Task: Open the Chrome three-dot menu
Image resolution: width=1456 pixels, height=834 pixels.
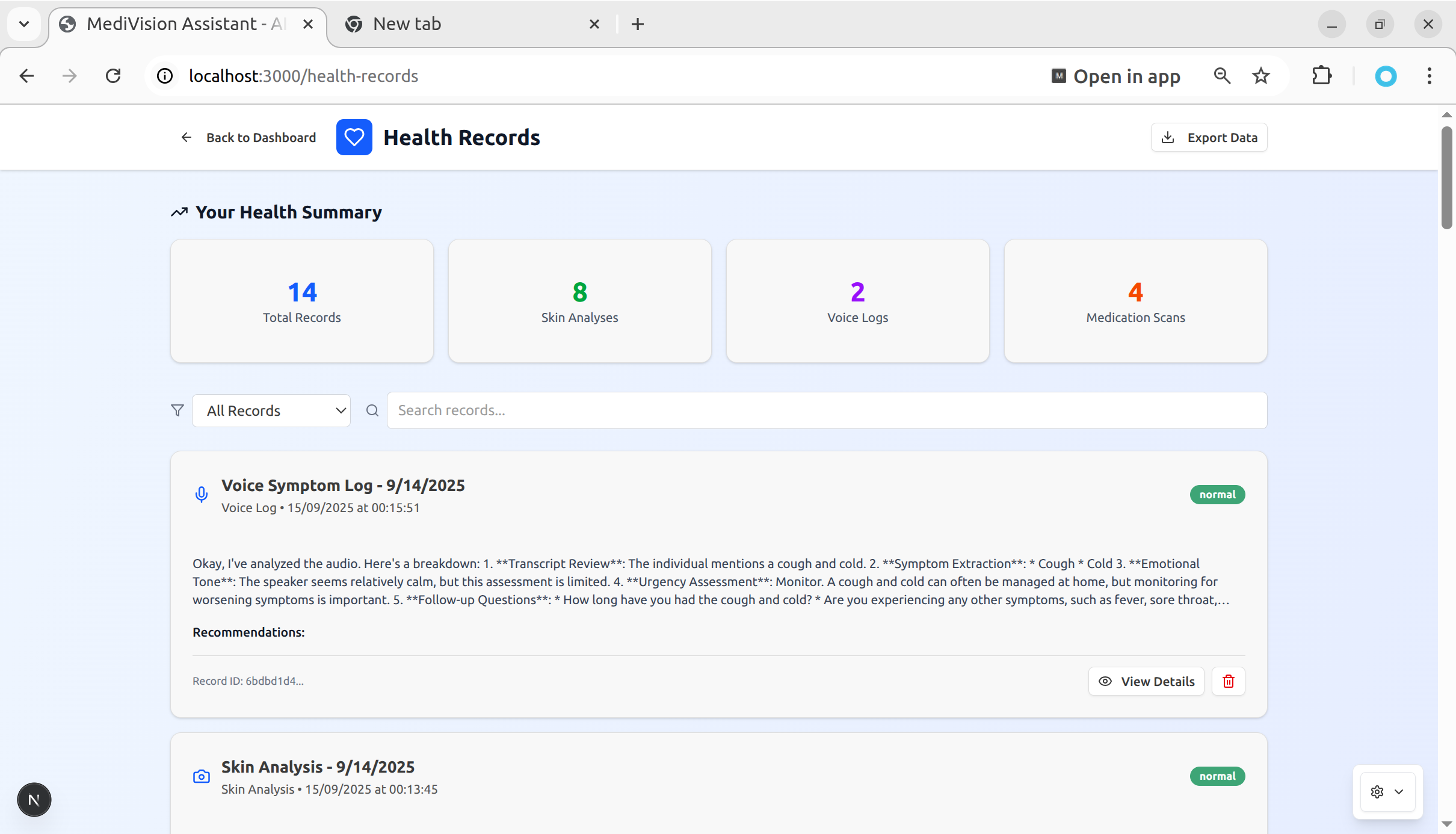Action: coord(1430,76)
